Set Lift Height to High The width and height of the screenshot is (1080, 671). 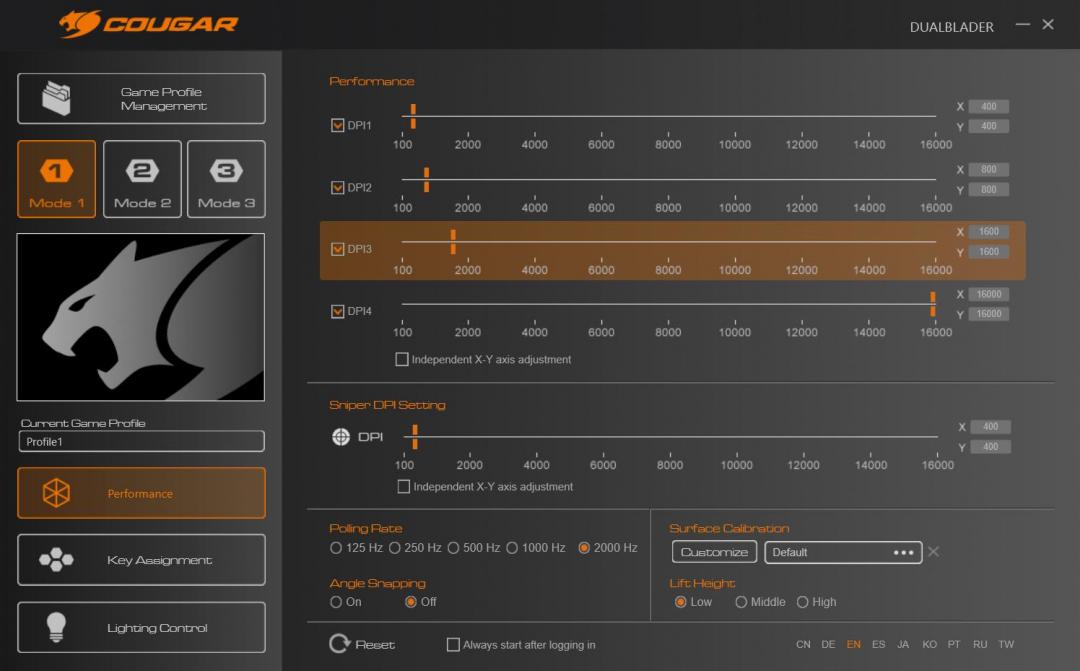point(802,602)
